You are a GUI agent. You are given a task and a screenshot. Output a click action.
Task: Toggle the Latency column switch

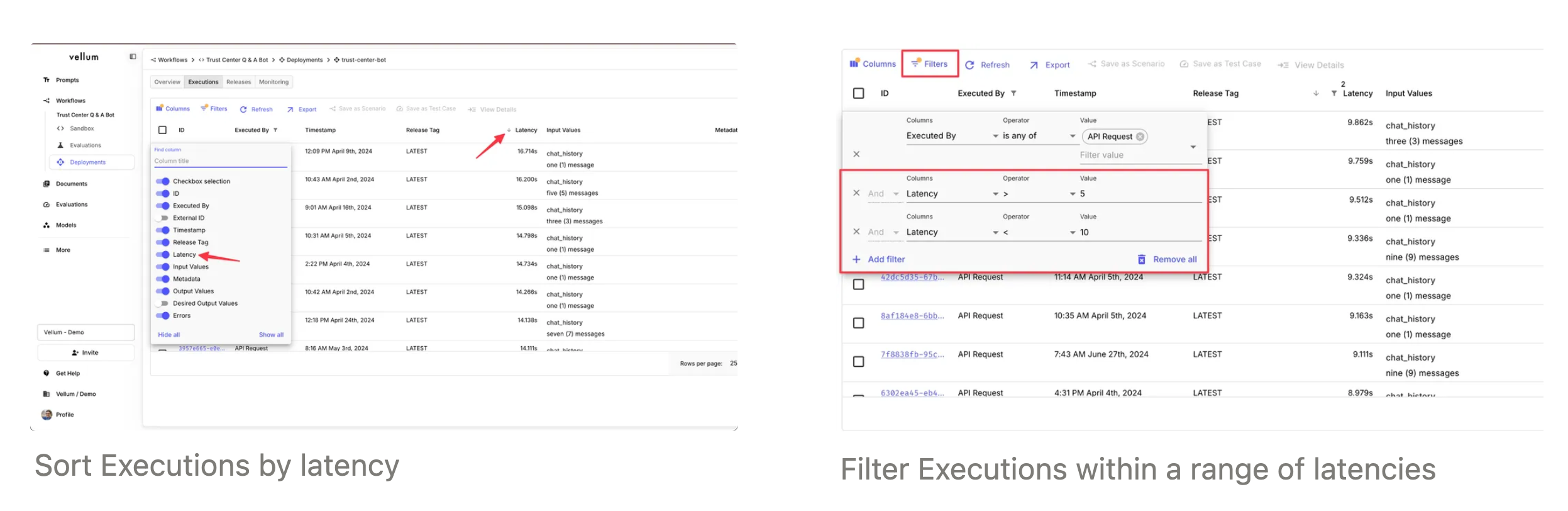point(163,255)
